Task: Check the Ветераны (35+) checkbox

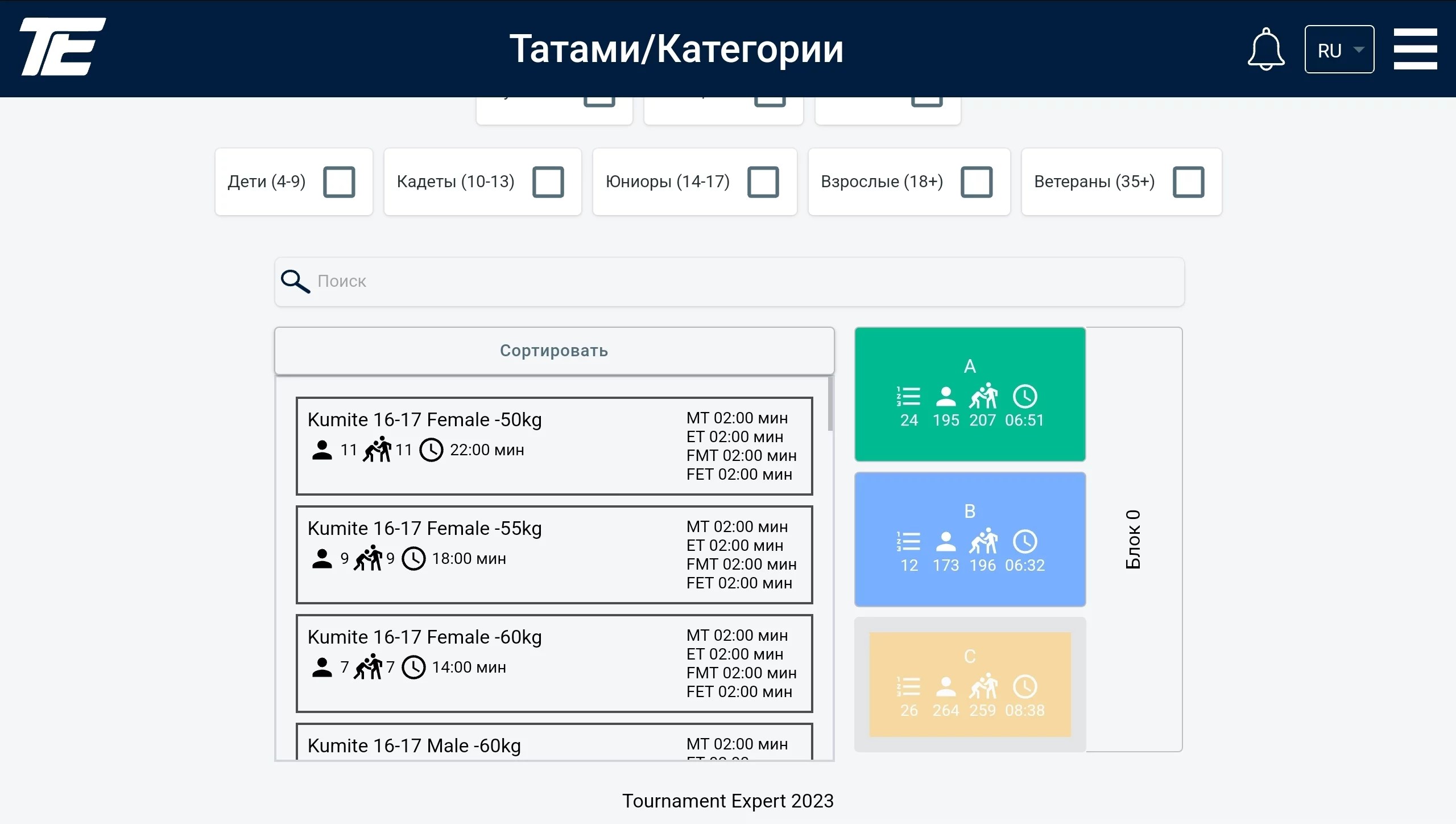Action: pyautogui.click(x=1189, y=182)
